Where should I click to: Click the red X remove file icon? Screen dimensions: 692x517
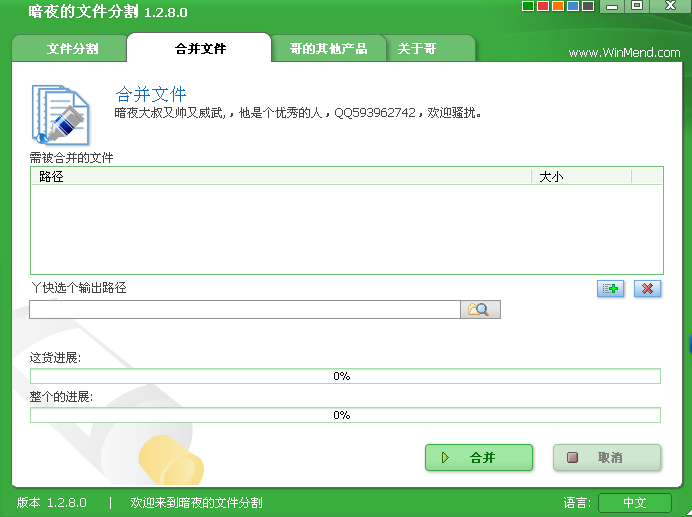point(647,289)
